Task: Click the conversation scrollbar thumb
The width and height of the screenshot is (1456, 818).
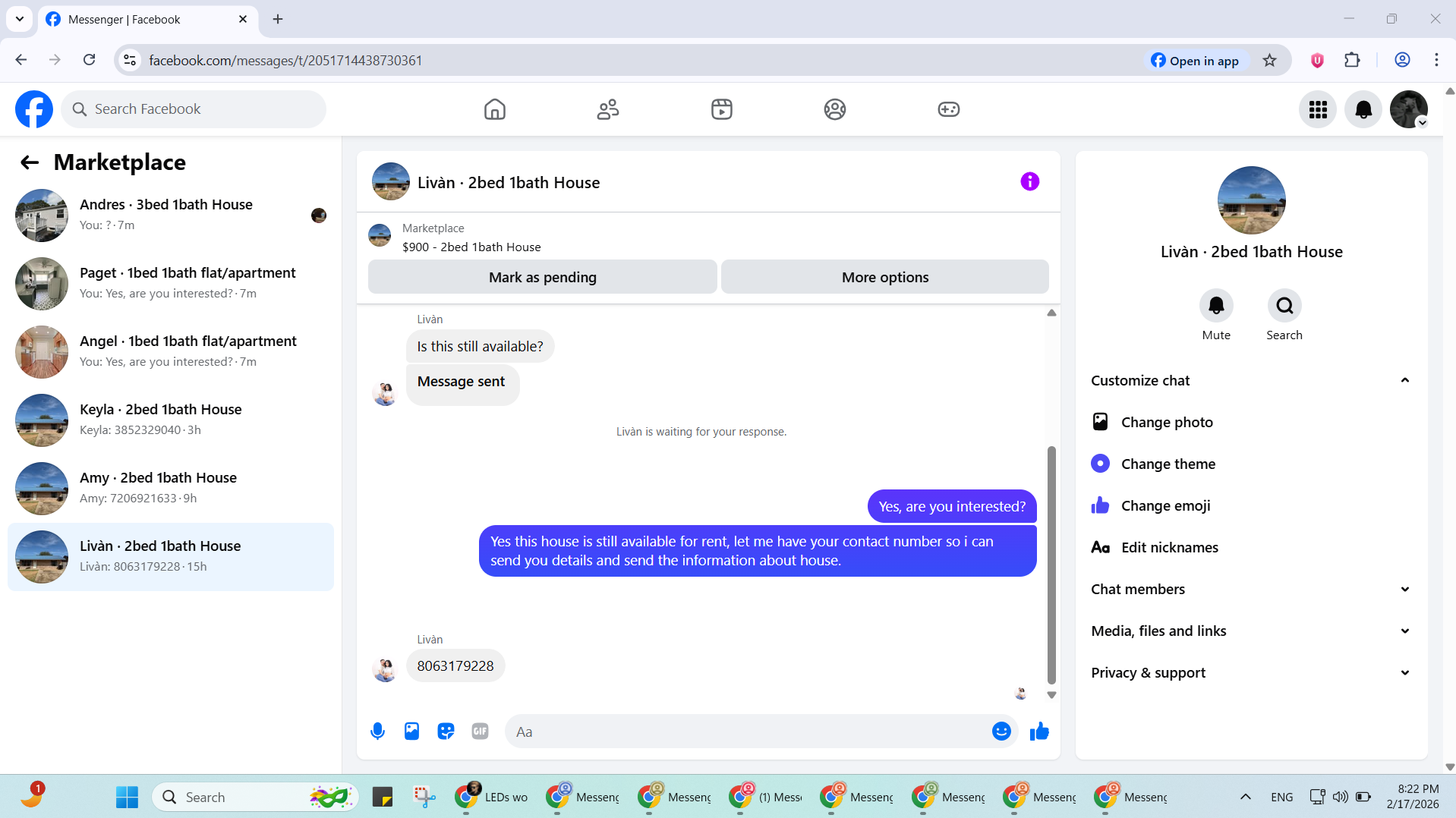Action: tap(1051, 565)
